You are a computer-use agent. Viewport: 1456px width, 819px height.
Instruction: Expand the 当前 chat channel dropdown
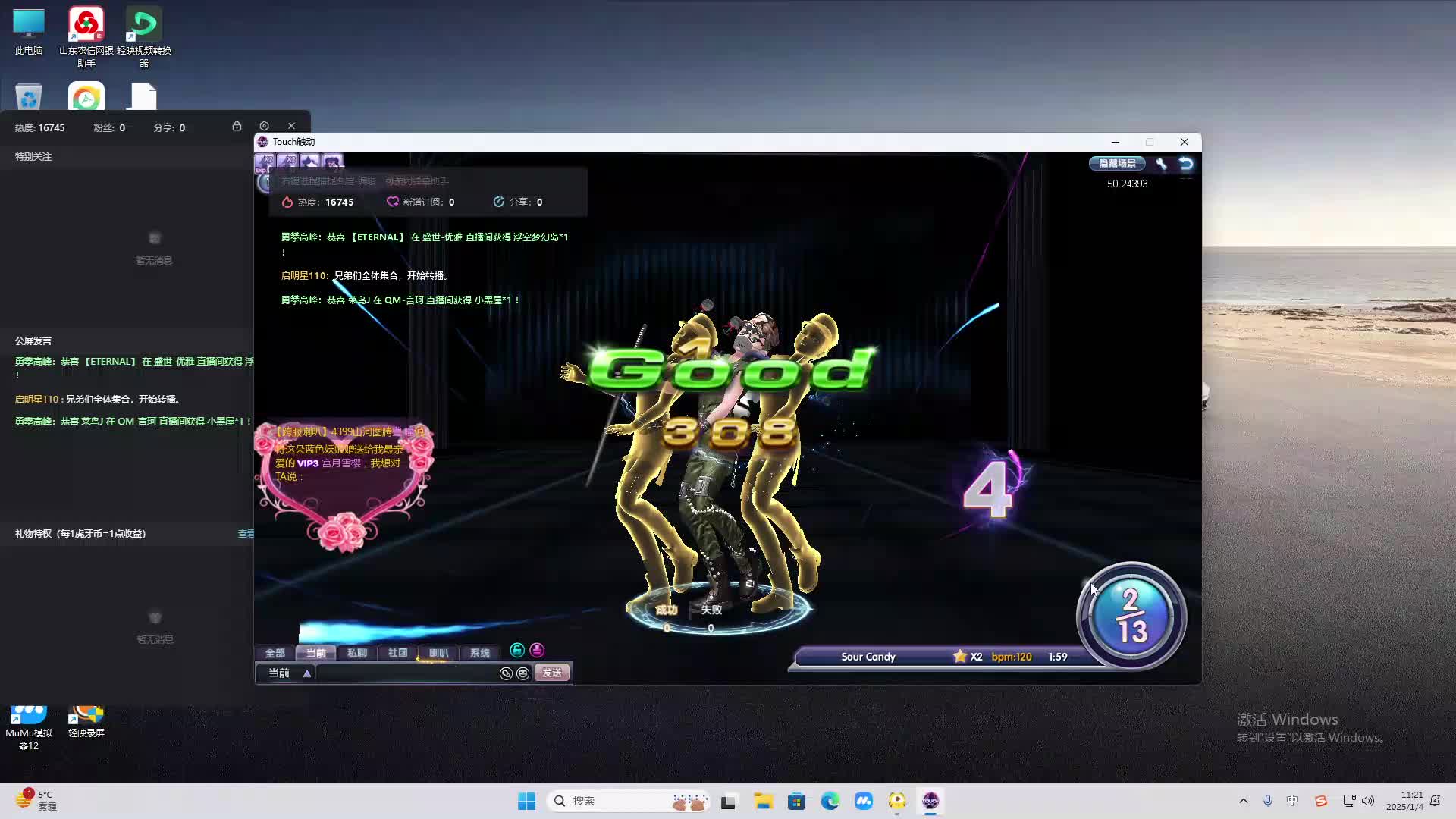pos(306,673)
